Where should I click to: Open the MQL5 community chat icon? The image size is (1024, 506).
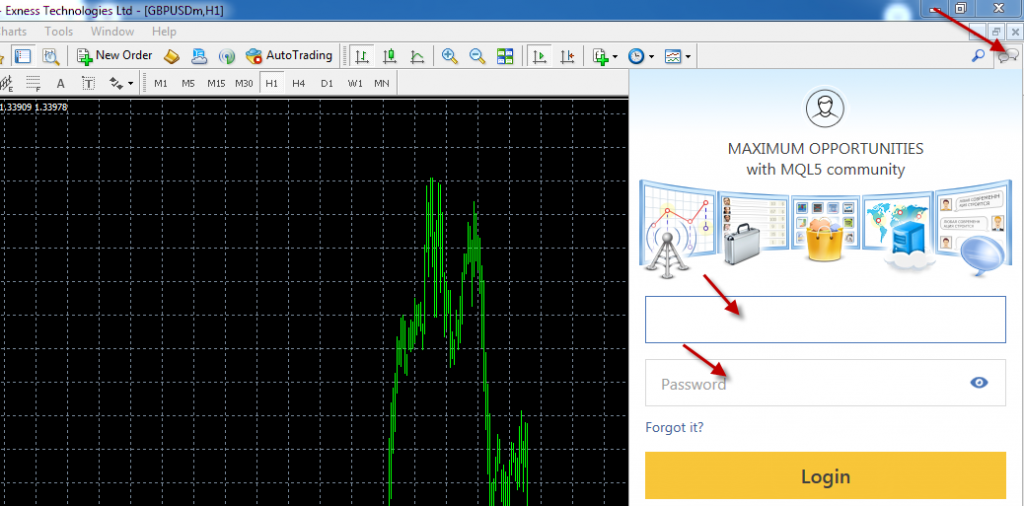(x=1008, y=56)
